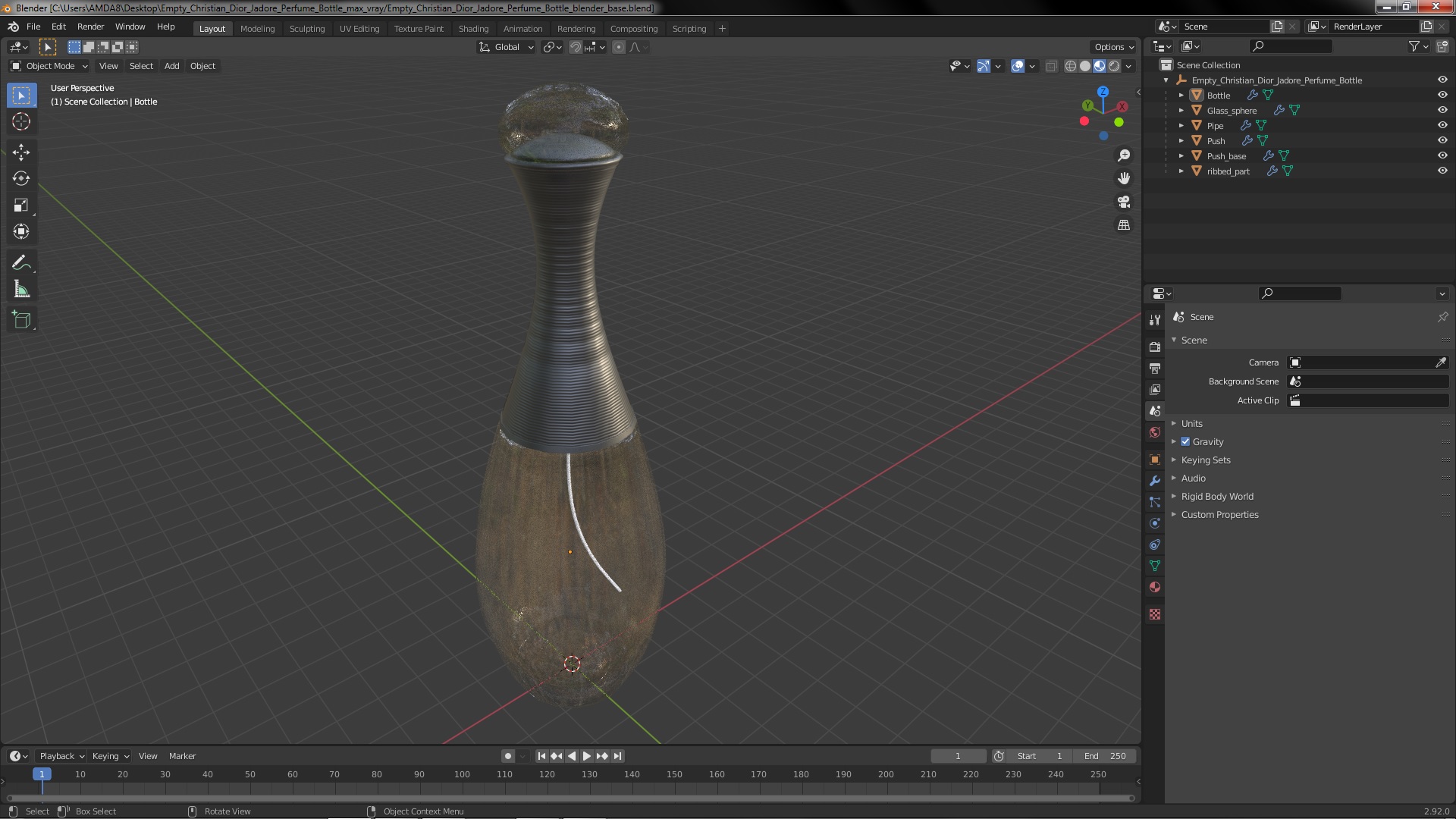Toggle camera view icon

1124,202
